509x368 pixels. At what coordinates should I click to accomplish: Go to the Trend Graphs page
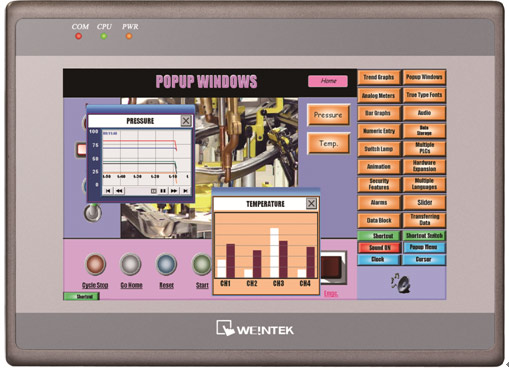point(379,77)
